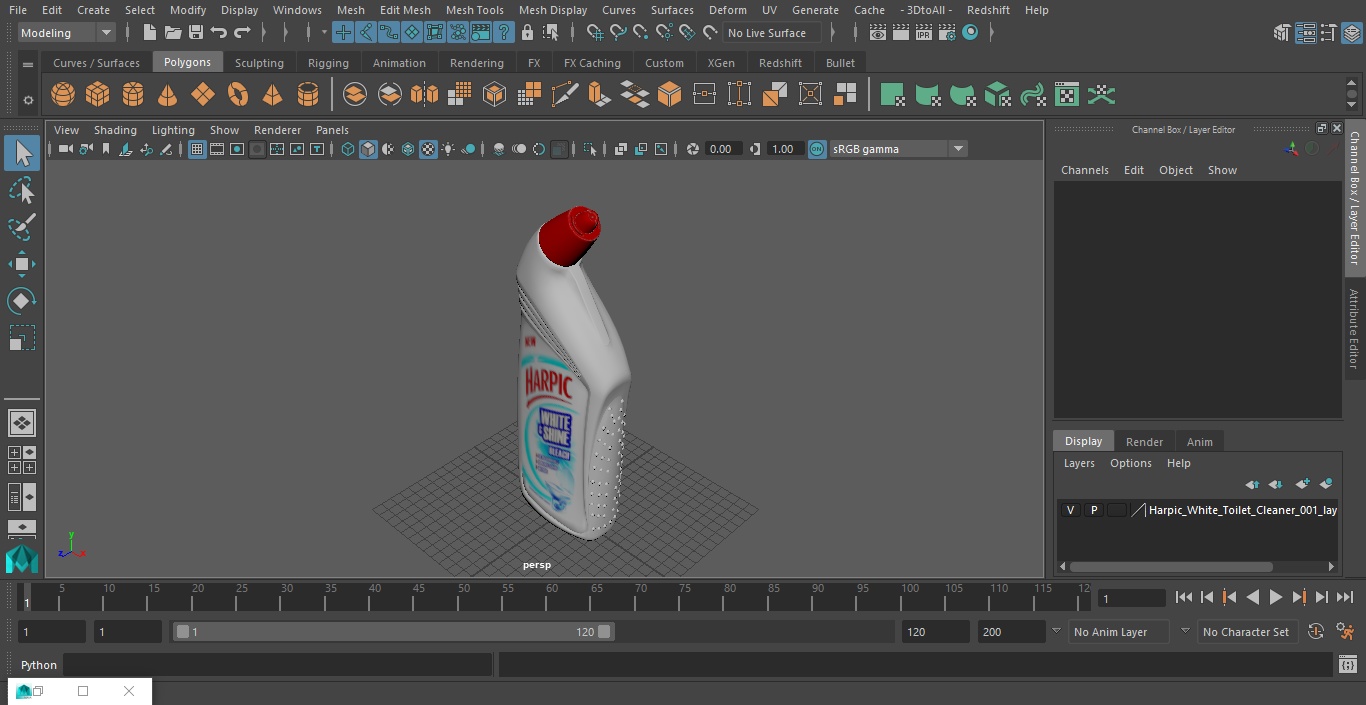This screenshot has width=1366, height=705.
Task: Click the Maya logo in toolbox bottom
Action: click(x=22, y=558)
